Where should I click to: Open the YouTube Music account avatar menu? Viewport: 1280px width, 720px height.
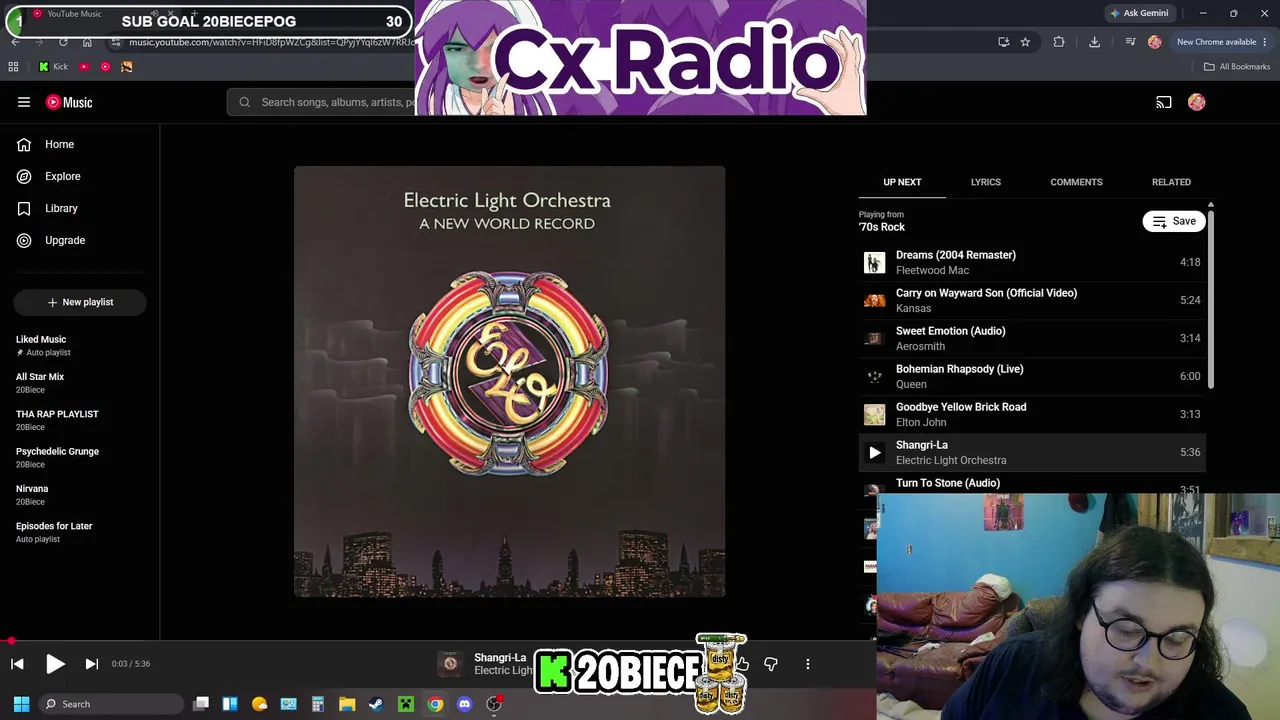click(1197, 102)
